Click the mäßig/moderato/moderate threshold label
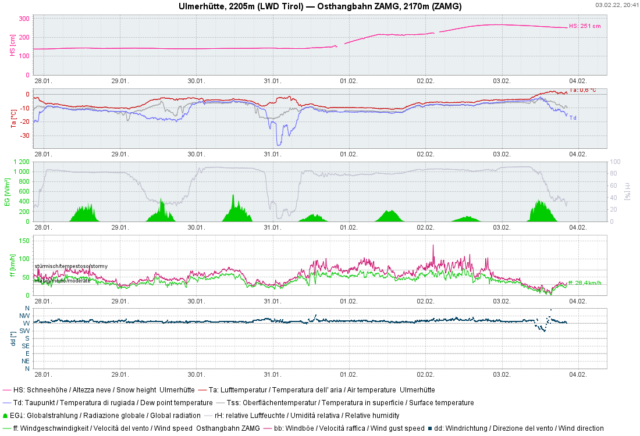This screenshot has height=436, width=640. (62, 281)
